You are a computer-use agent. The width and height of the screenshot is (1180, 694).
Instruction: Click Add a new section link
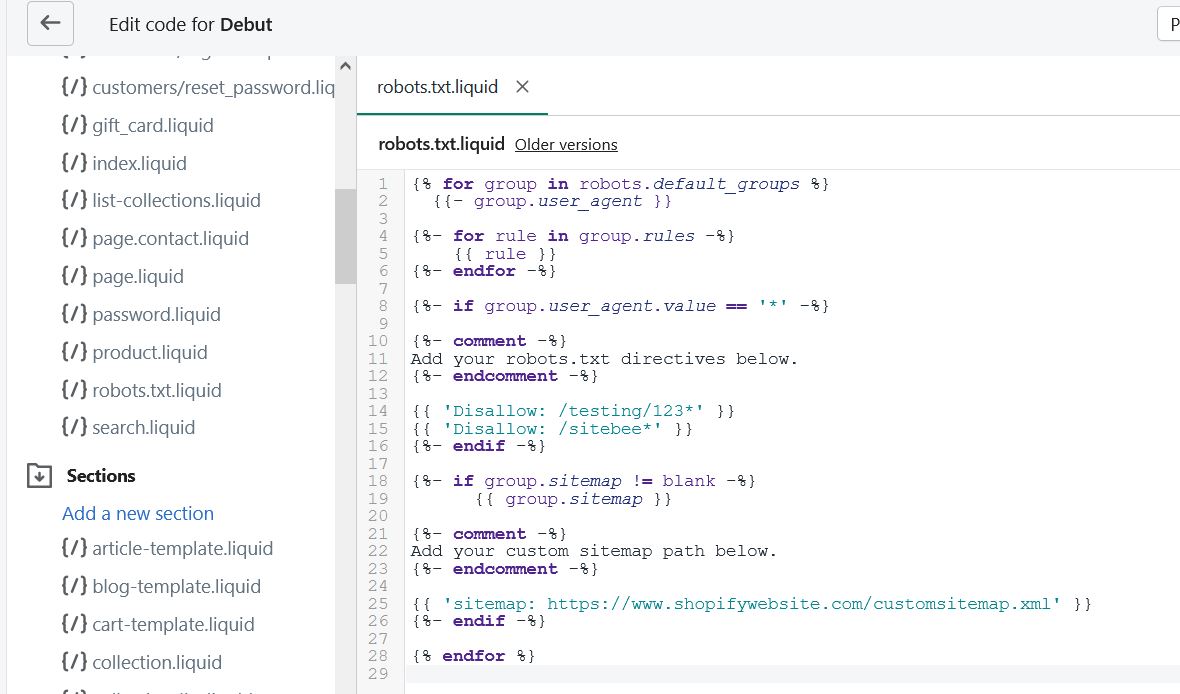(138, 513)
